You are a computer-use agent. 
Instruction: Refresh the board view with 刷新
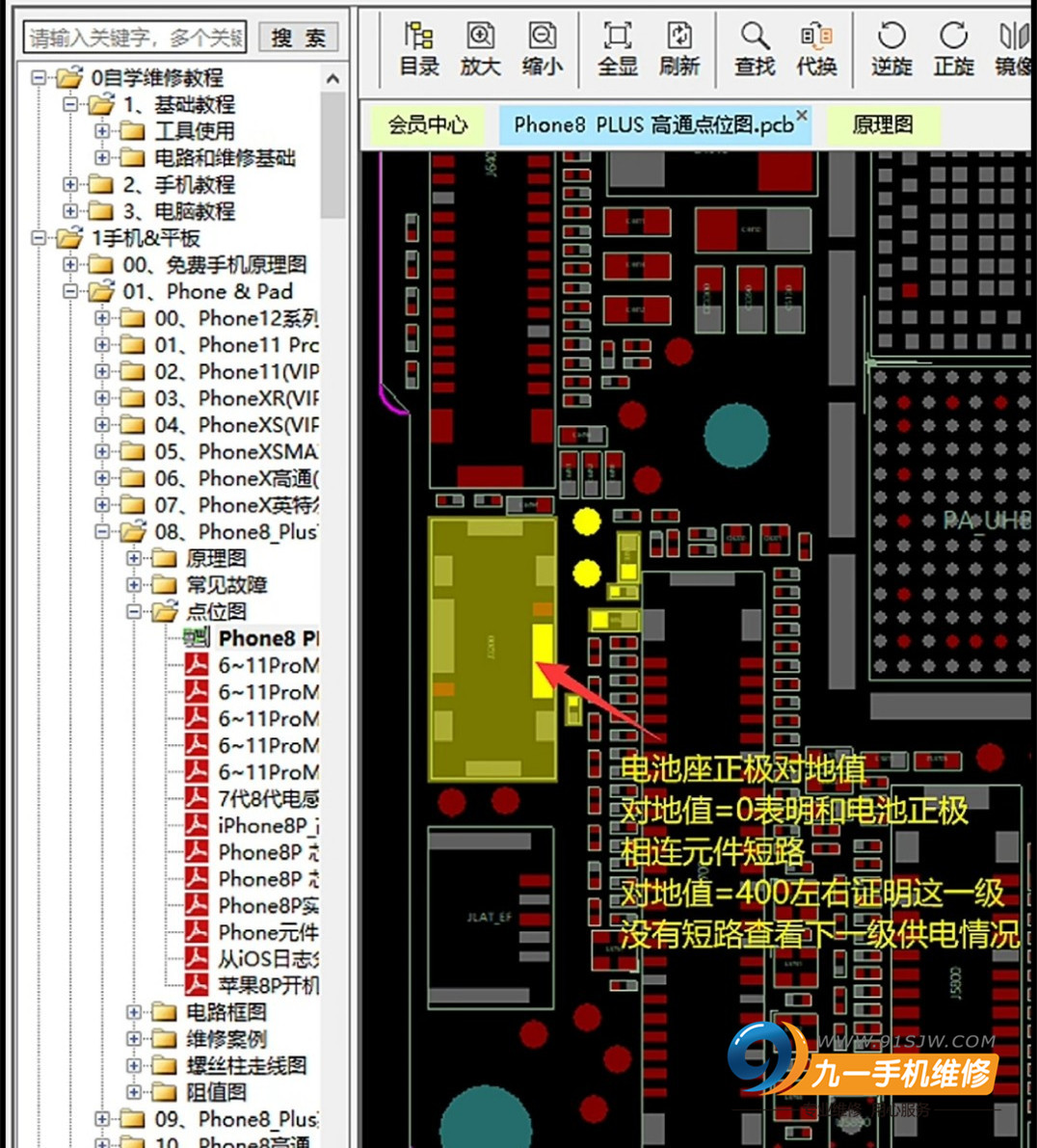(x=679, y=48)
